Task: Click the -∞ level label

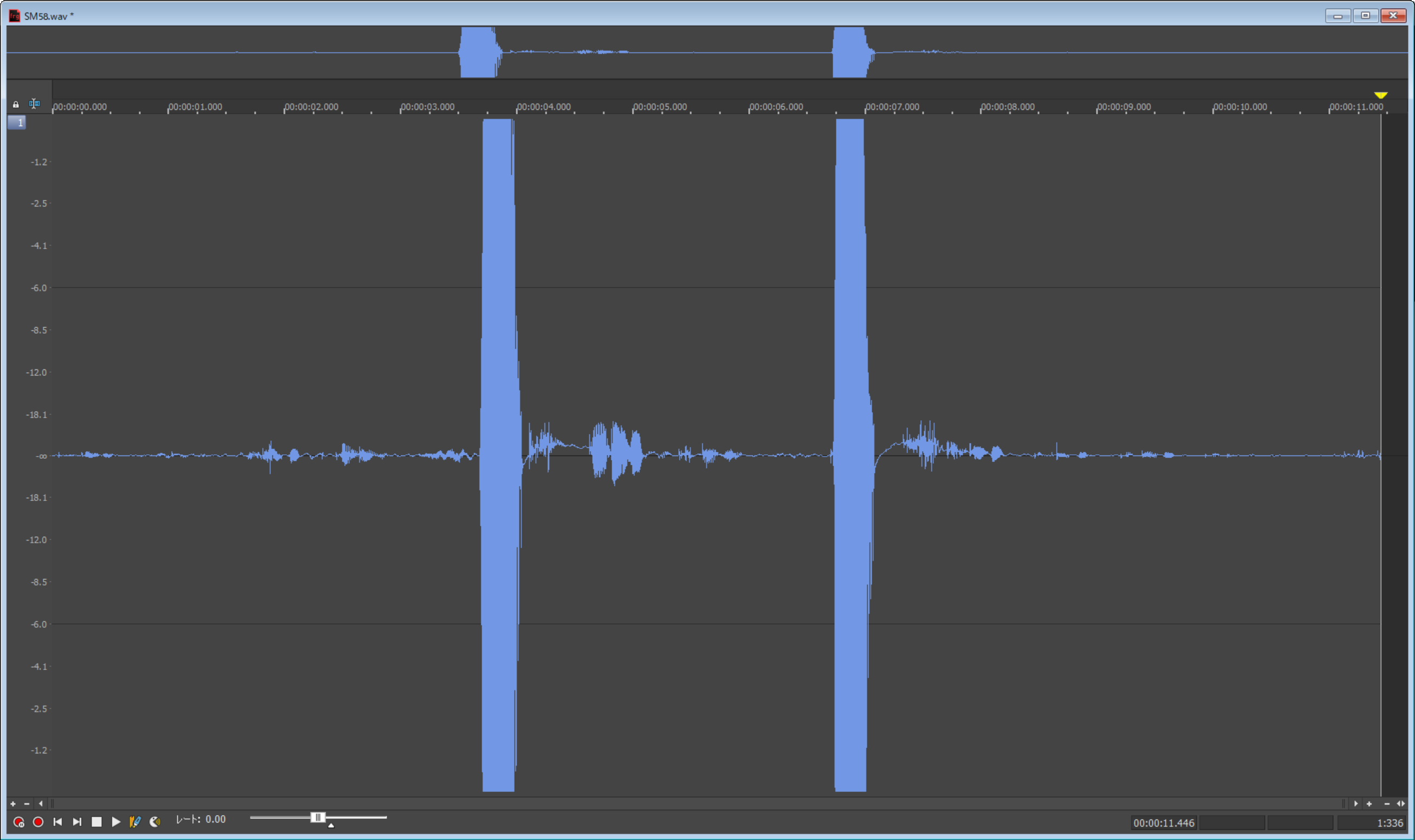Action: point(41,456)
